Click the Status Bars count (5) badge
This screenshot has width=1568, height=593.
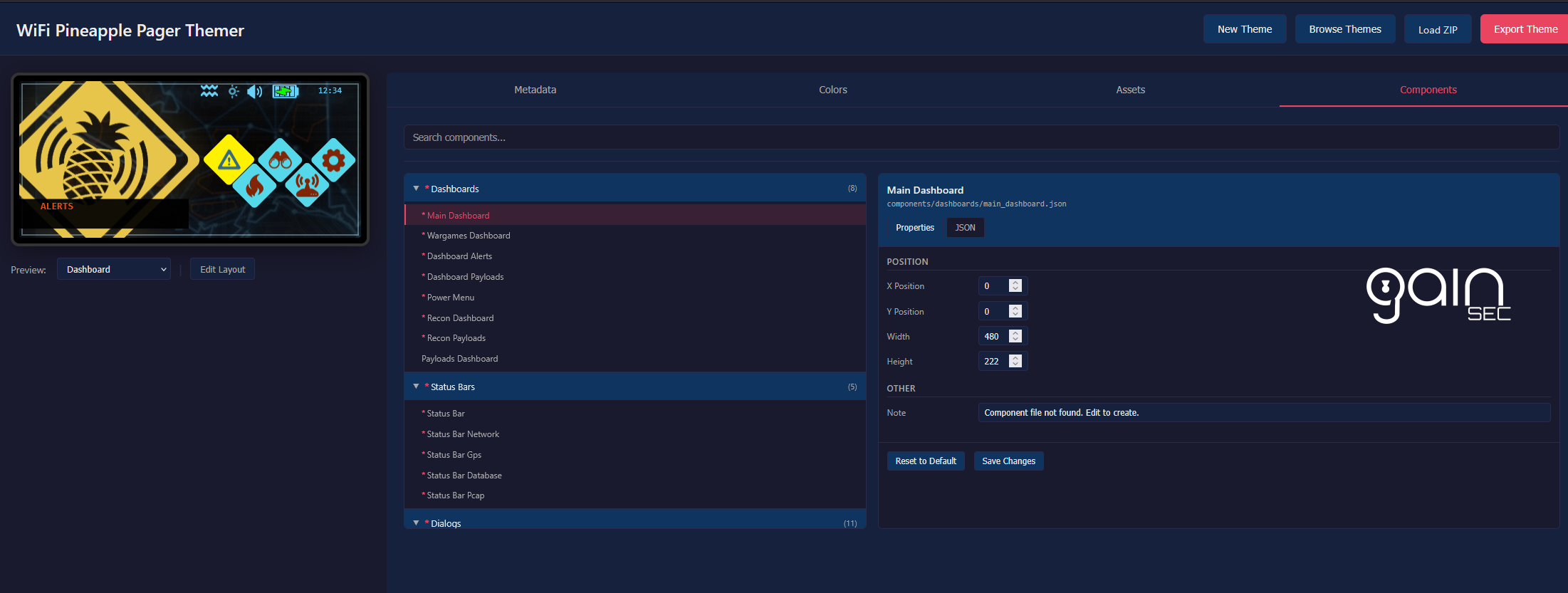point(852,387)
